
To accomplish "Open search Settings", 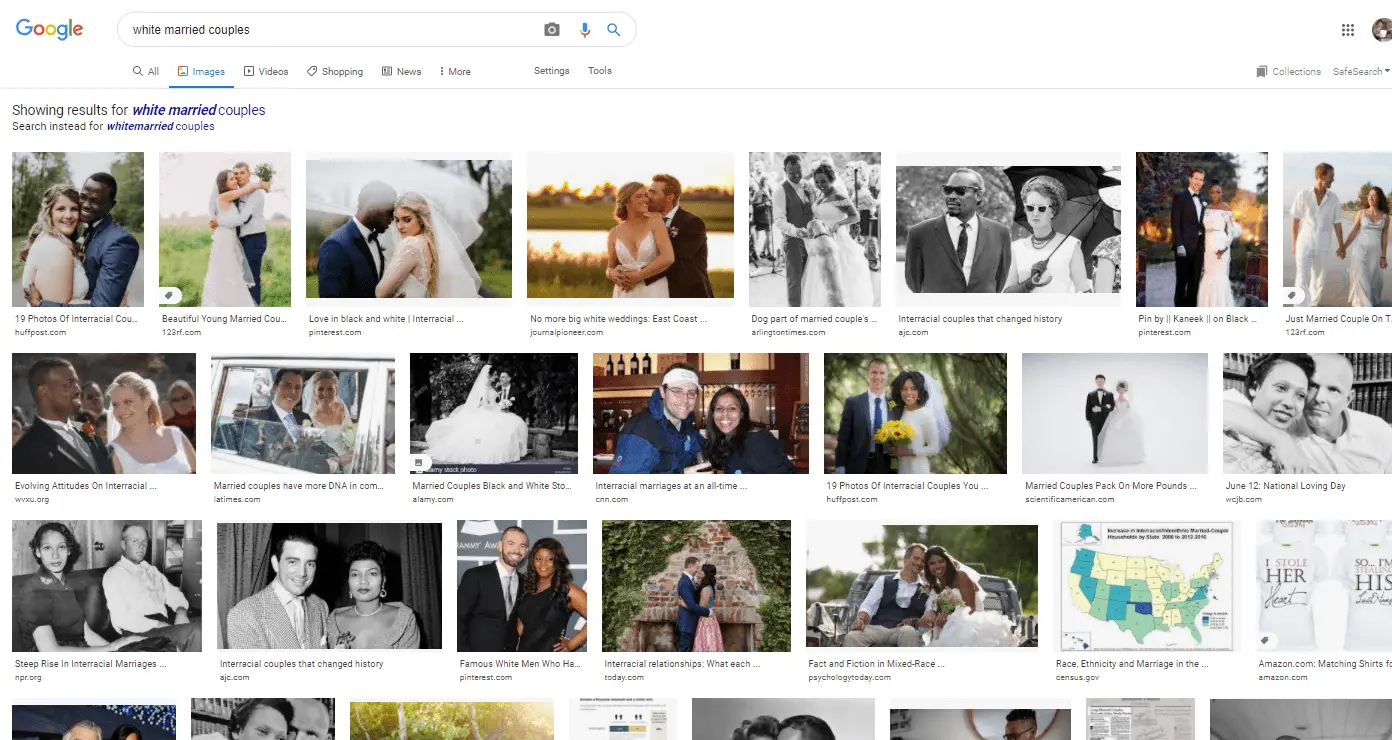I will [551, 71].
